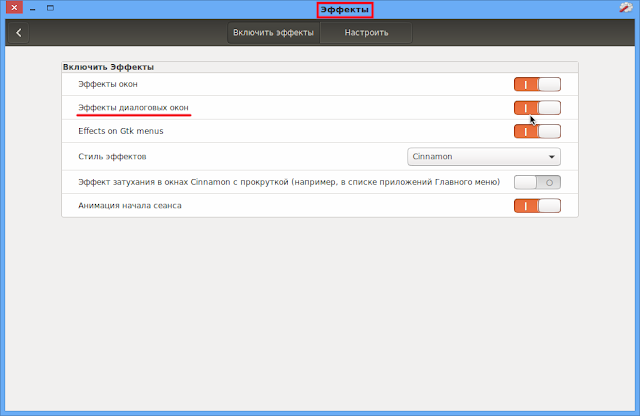
Task: Click the Анимация начала сеанса label
Action: click(x=130, y=205)
